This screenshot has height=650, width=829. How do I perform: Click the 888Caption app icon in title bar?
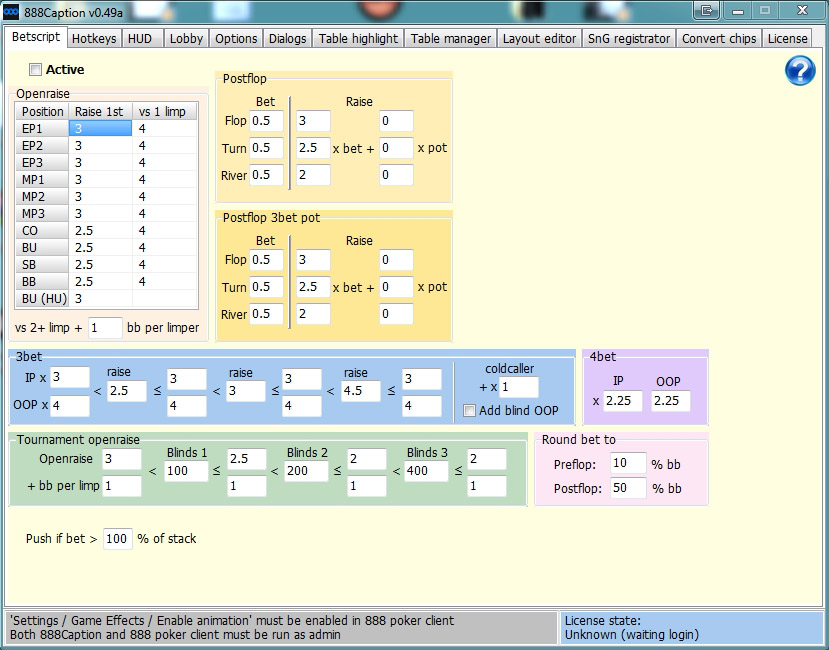tap(11, 10)
